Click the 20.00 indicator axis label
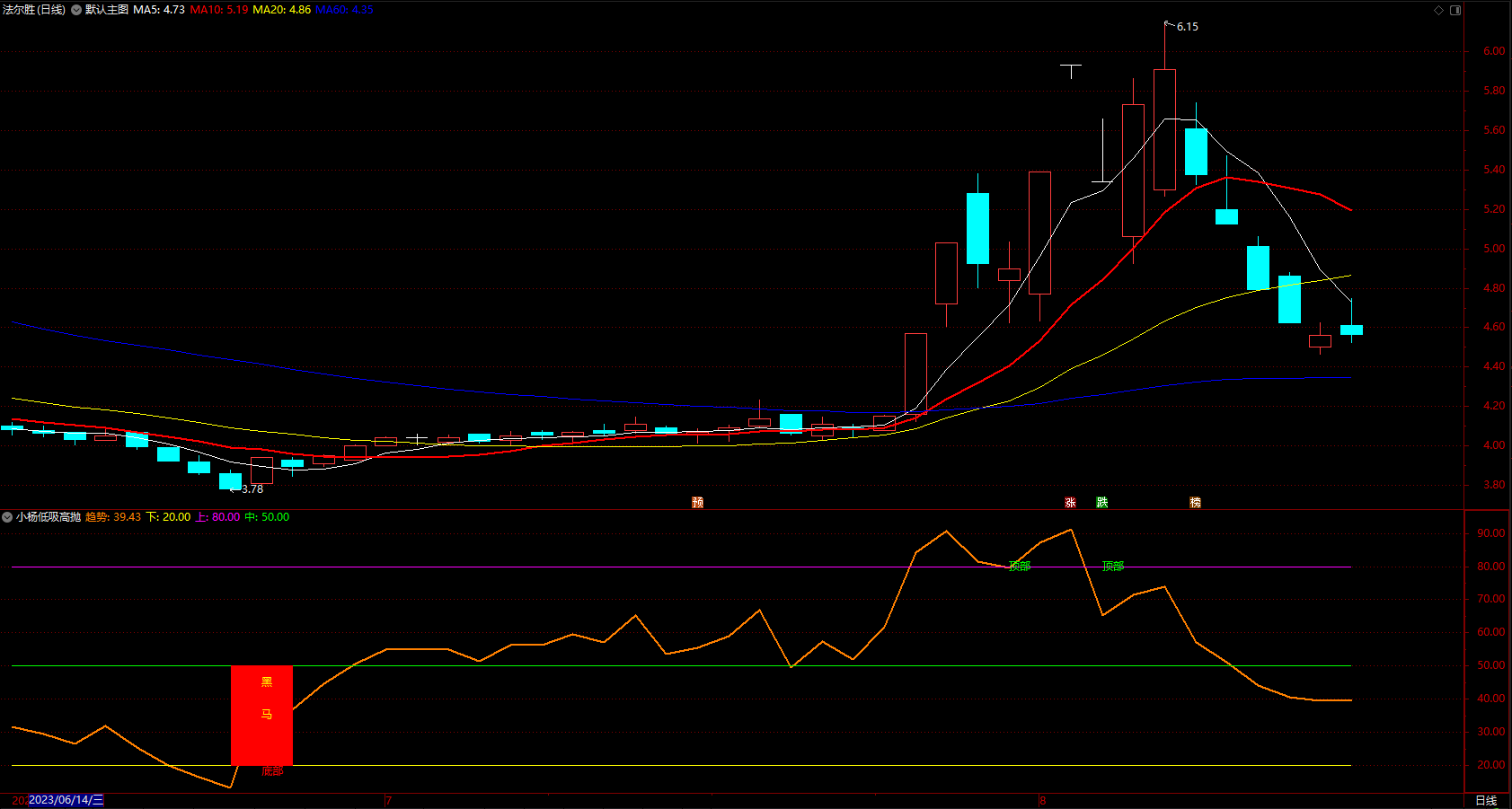Screen dimensions: 1512x809 [x=1491, y=765]
